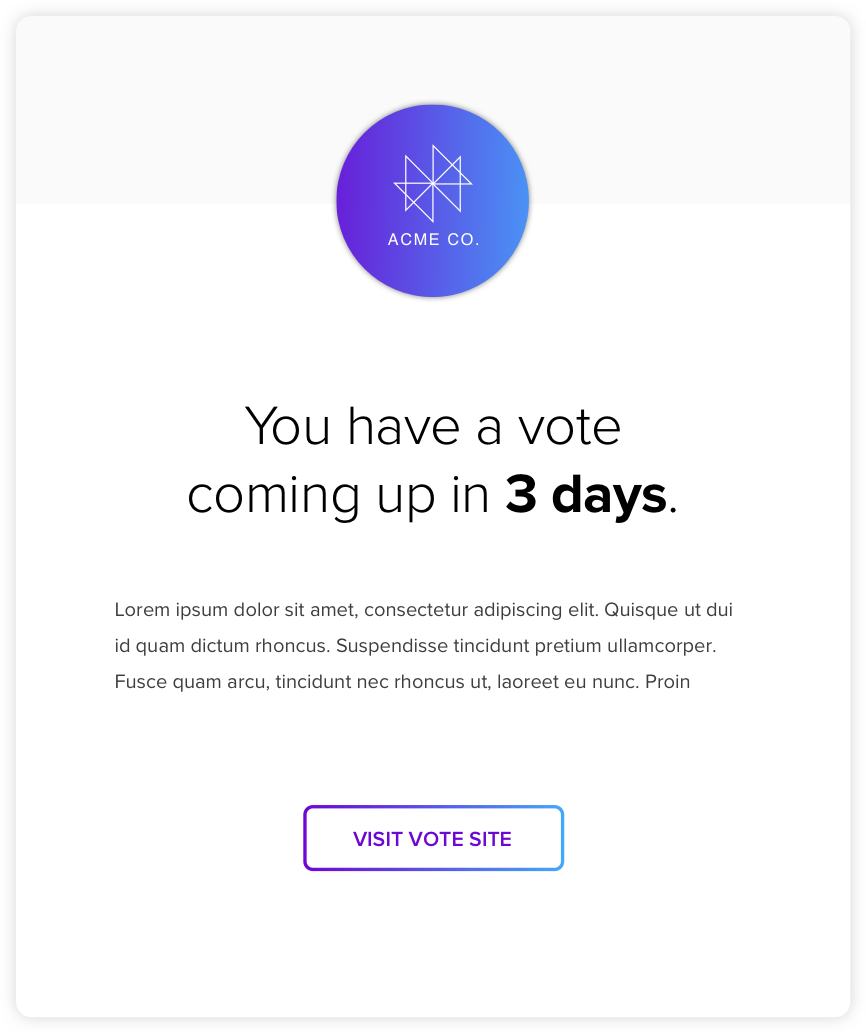Click the word 'laoreet' in the last line

(528, 681)
